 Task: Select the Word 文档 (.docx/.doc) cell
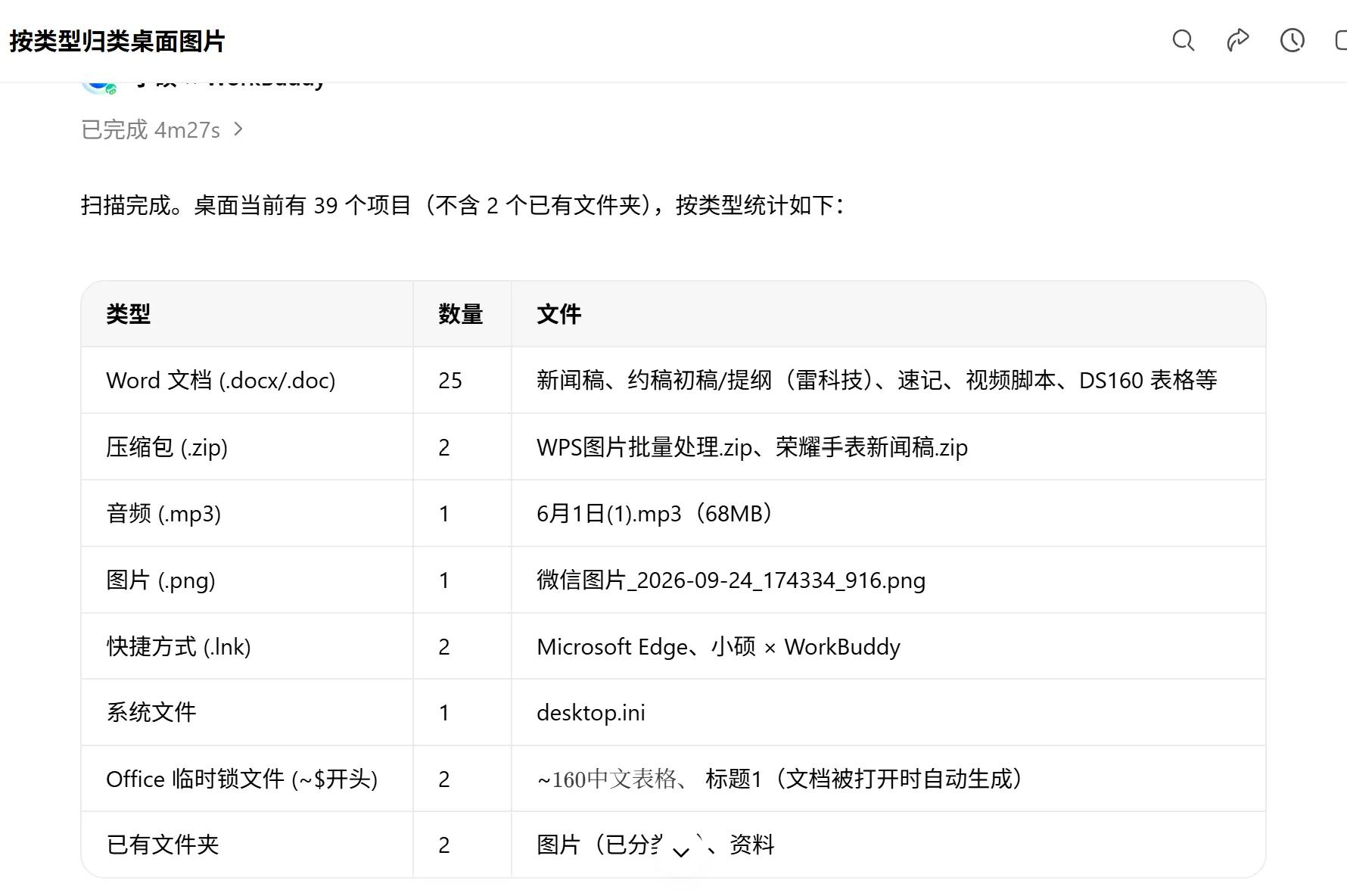(x=247, y=380)
